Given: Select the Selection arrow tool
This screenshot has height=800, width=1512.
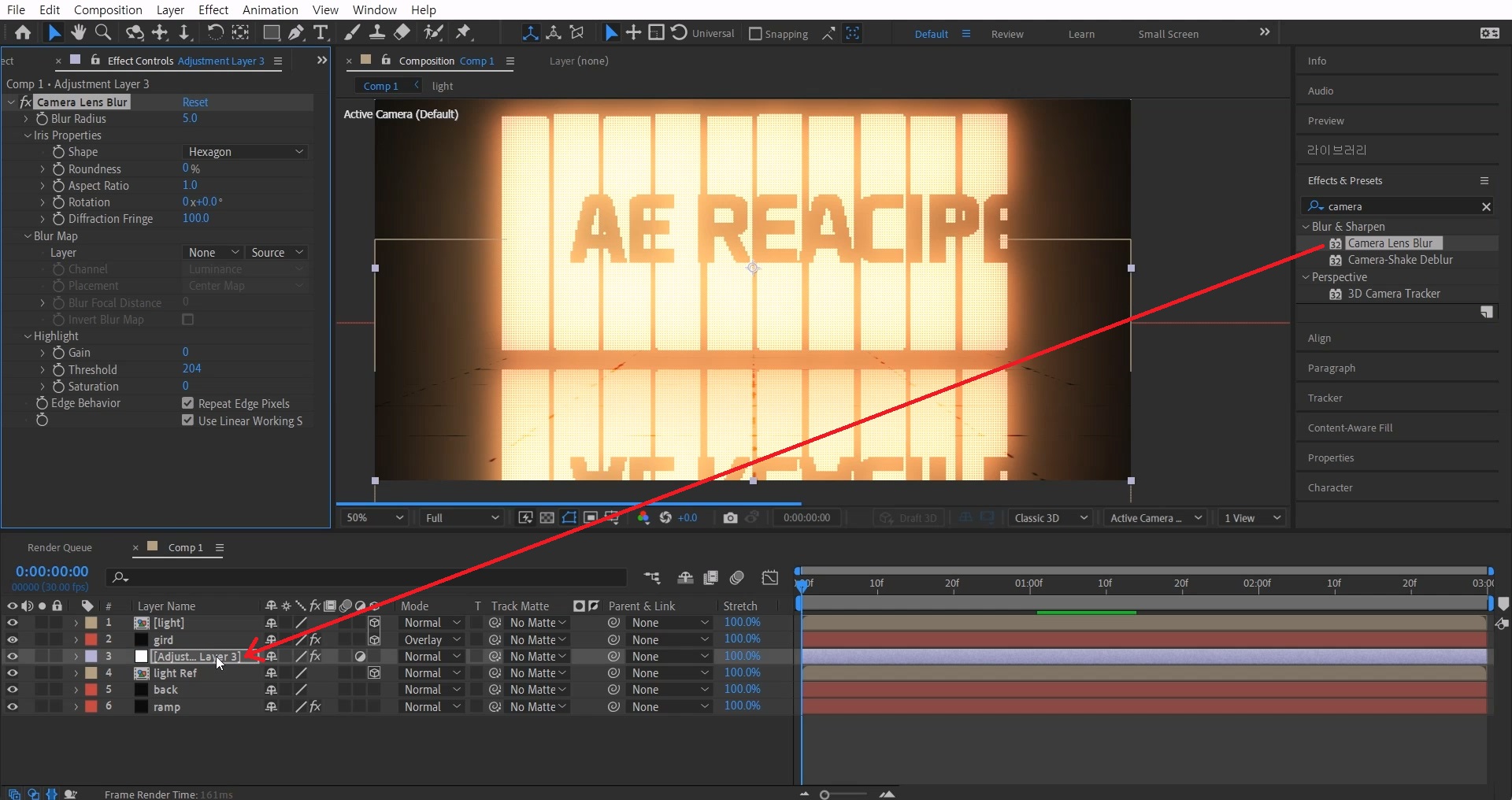Looking at the screenshot, I should [54, 32].
